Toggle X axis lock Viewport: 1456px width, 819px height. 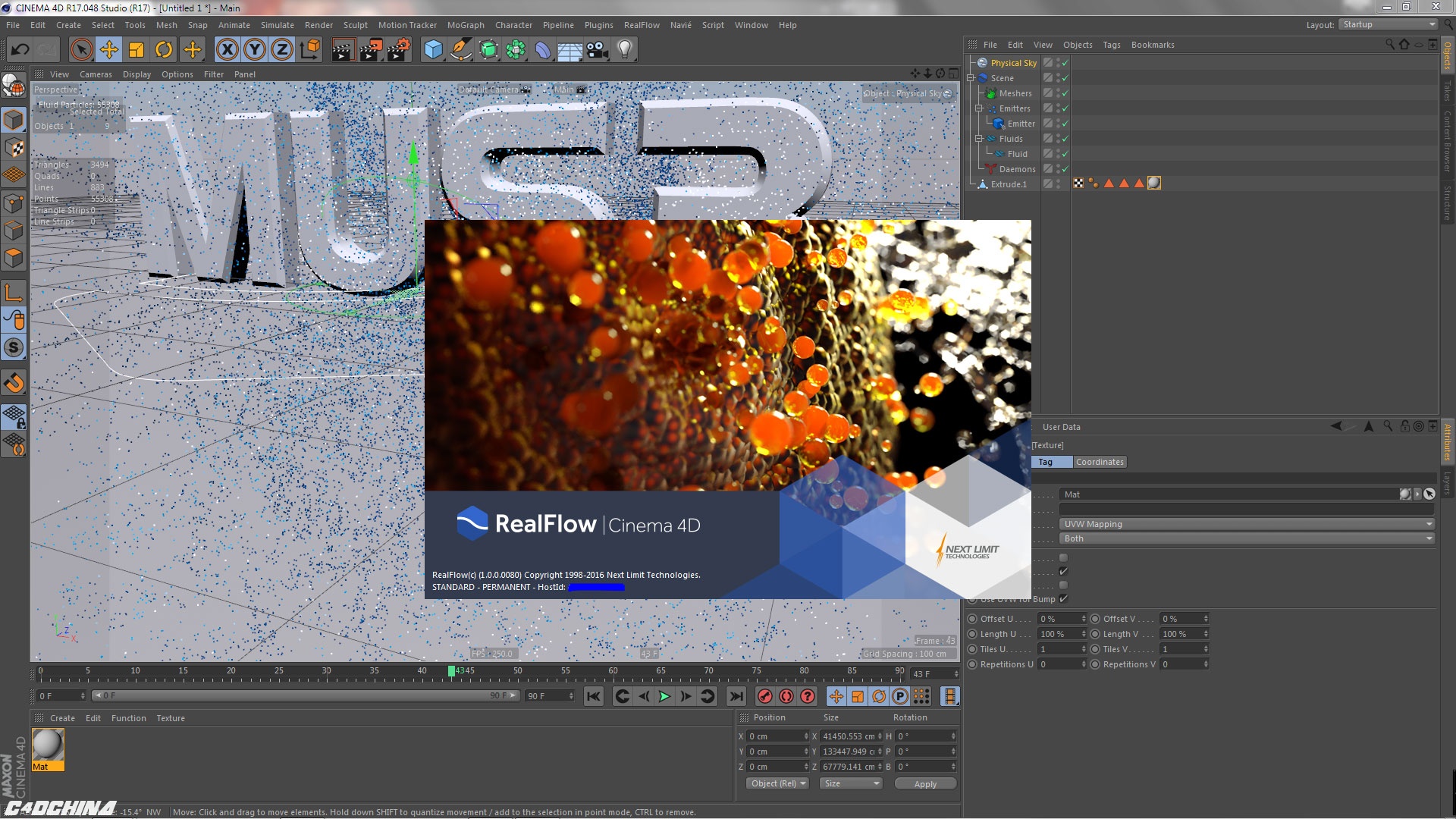pyautogui.click(x=227, y=50)
